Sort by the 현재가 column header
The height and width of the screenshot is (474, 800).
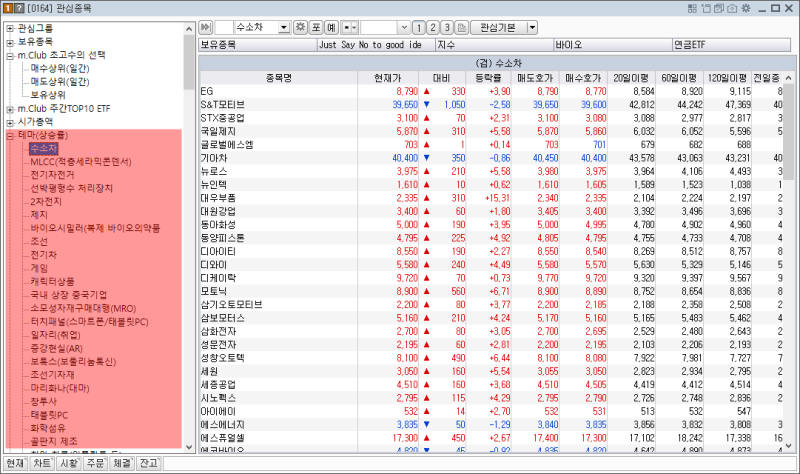pyautogui.click(x=388, y=78)
